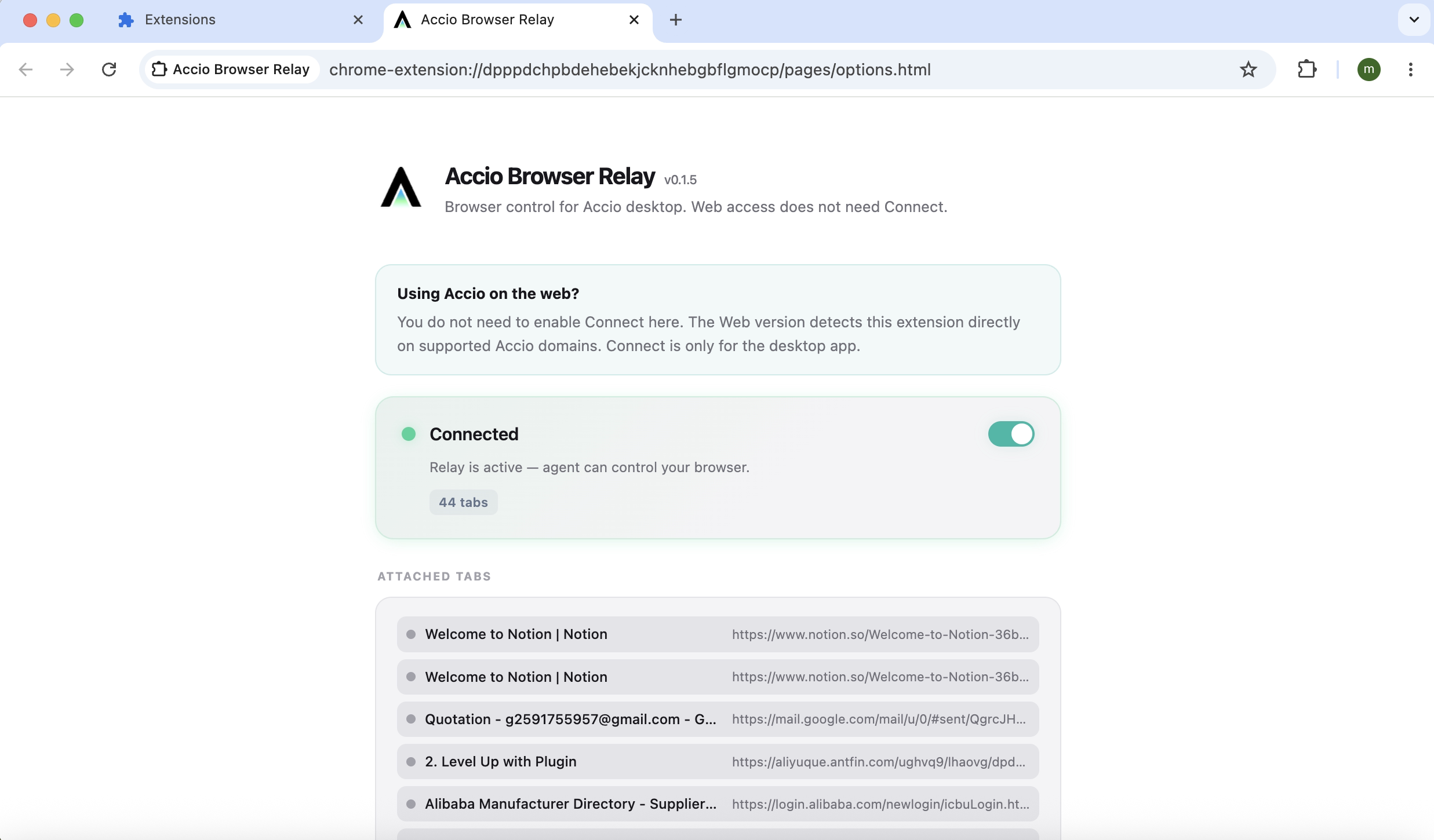Click the browser back arrow
Screen dimensions: 1434x840
pos(26,70)
